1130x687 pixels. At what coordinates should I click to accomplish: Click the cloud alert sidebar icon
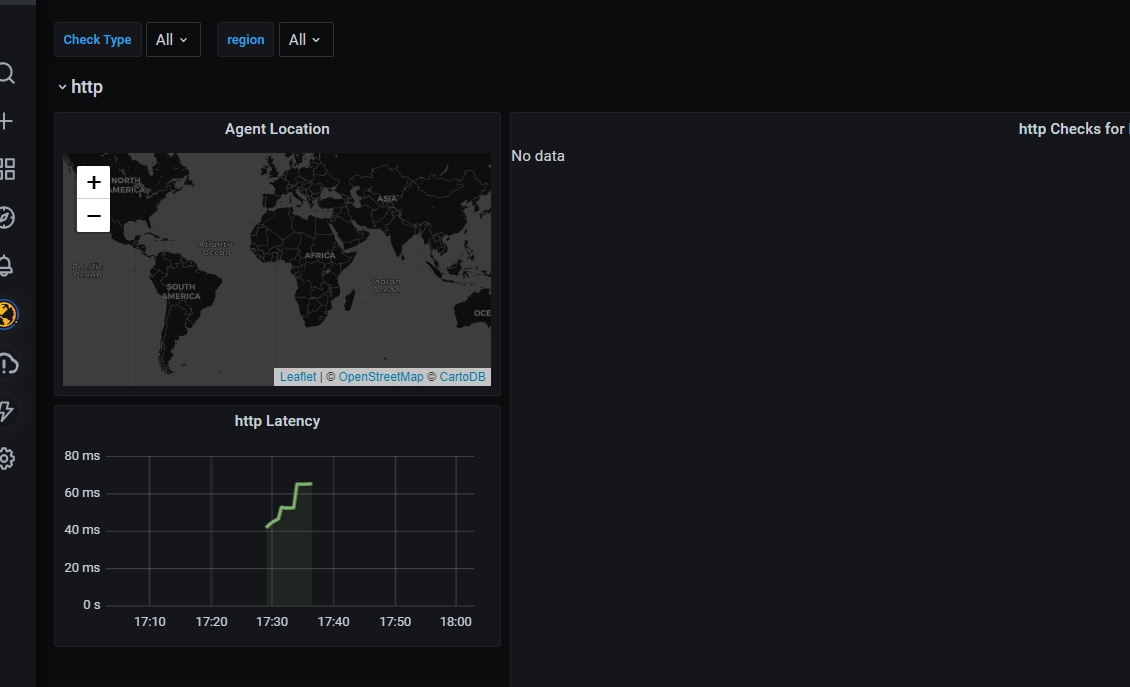click(9, 363)
